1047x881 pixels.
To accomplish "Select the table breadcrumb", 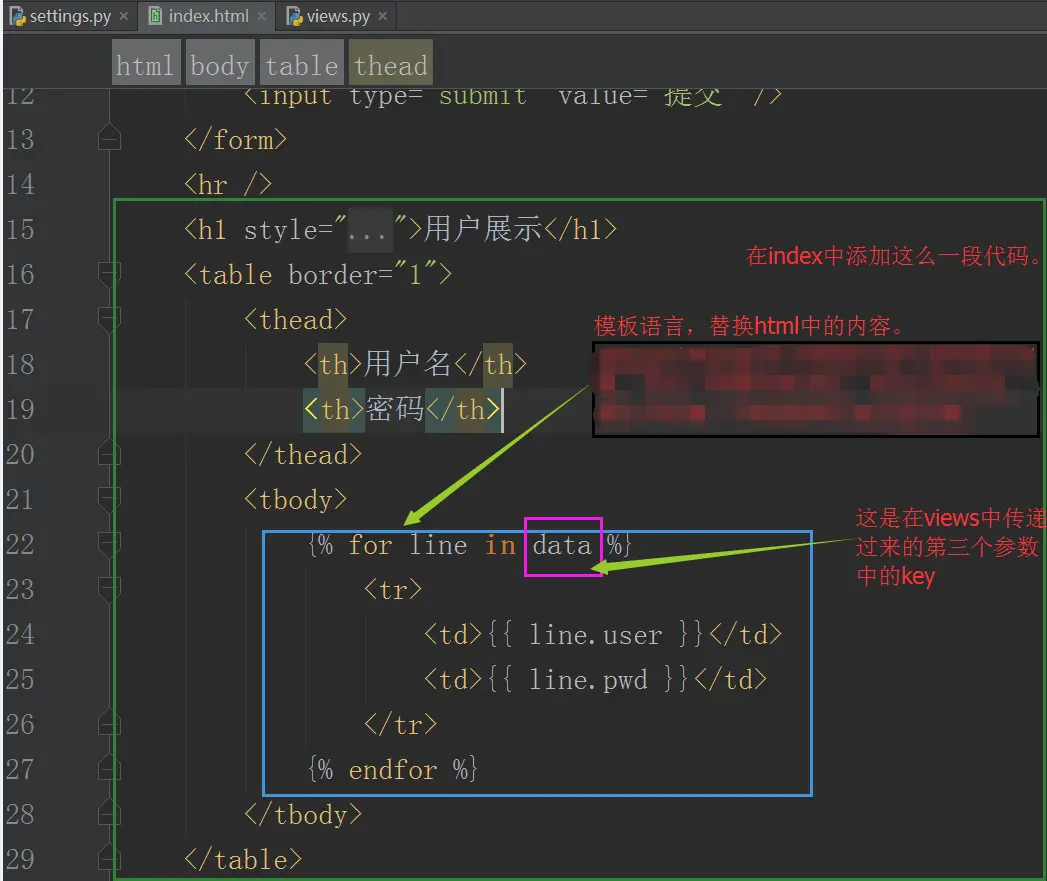I will click(x=302, y=65).
